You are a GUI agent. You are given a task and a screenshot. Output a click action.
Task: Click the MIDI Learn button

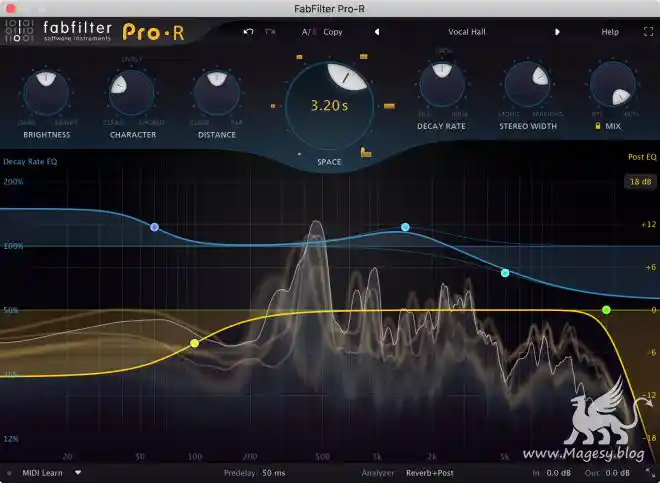[x=42, y=473]
